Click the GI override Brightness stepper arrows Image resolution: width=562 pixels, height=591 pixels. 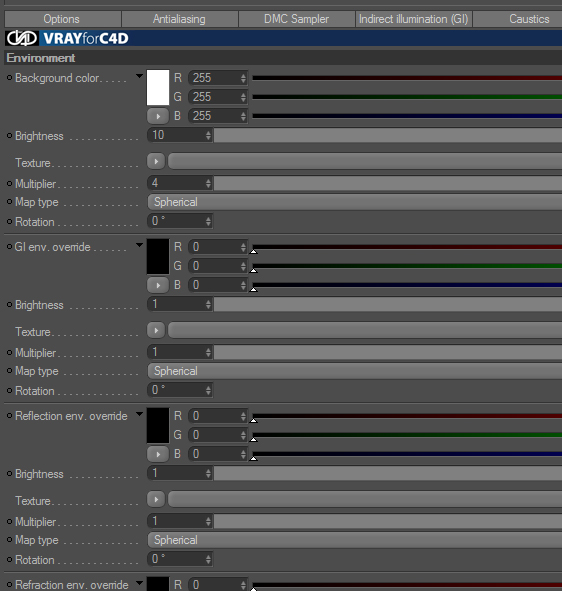208,304
